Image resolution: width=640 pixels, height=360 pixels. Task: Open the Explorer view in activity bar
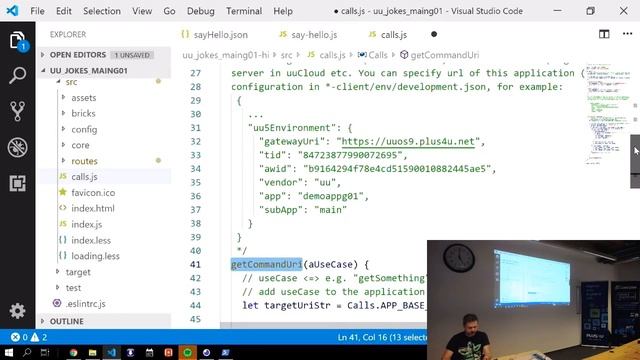tap(18, 40)
